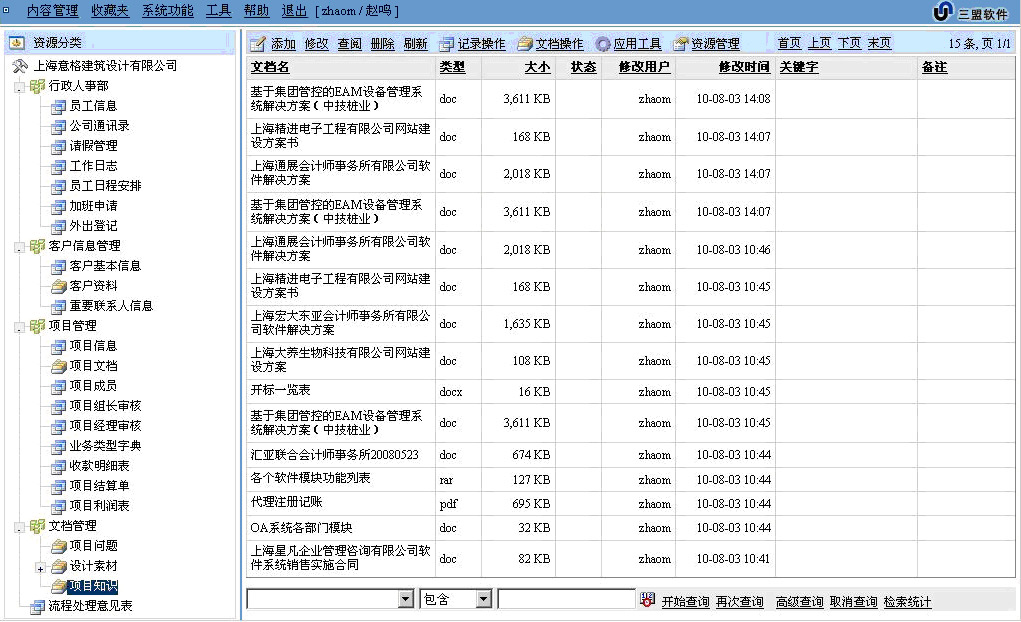Viewport: 1021px width, 622px height.
Task: Click the 记录操作 toolbar icon
Action: point(447,44)
